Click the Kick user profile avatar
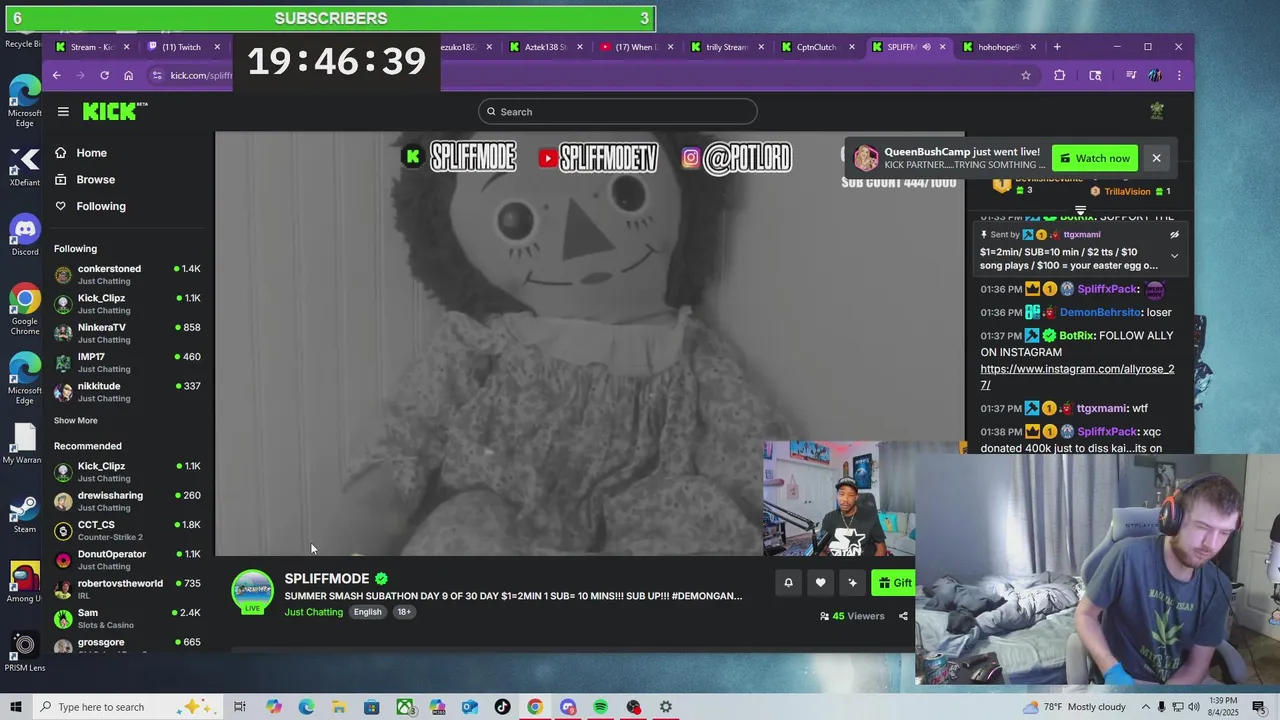Viewport: 1280px width, 720px height. (x=1157, y=111)
